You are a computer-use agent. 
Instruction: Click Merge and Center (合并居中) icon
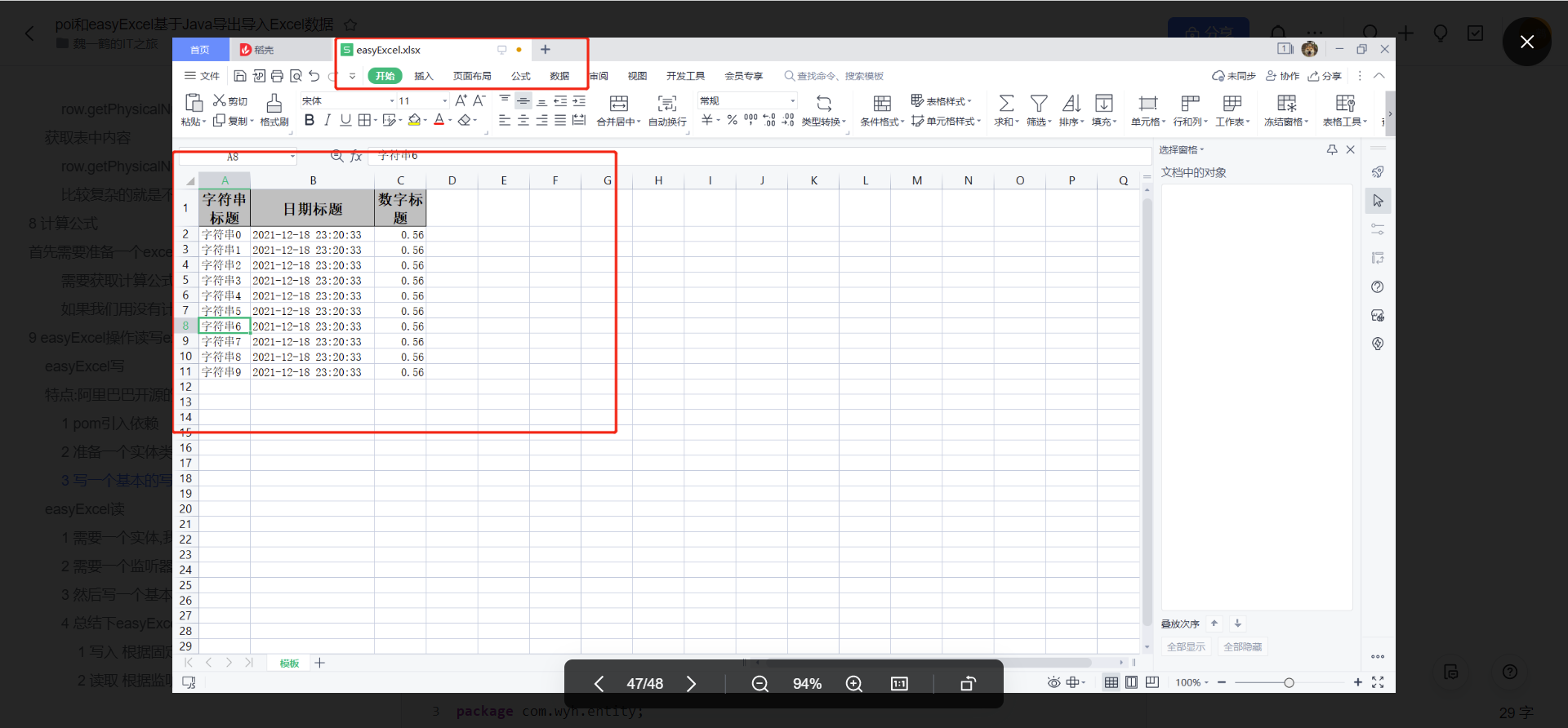tap(619, 103)
